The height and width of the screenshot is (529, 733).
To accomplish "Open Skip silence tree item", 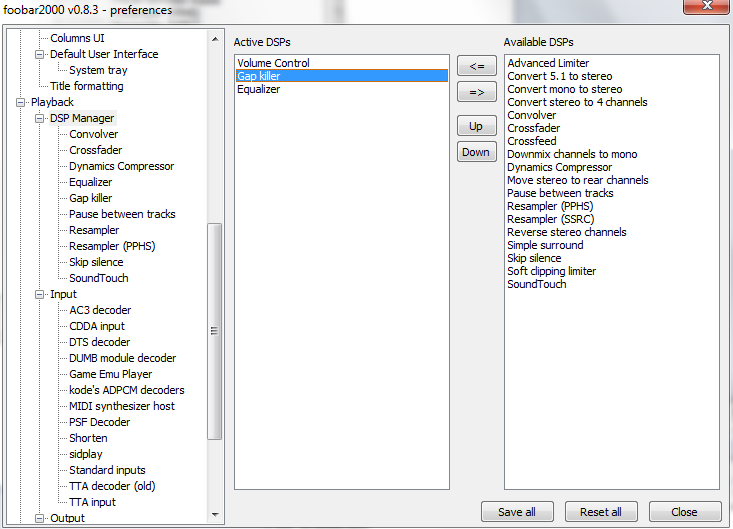I will pyautogui.click(x=96, y=262).
